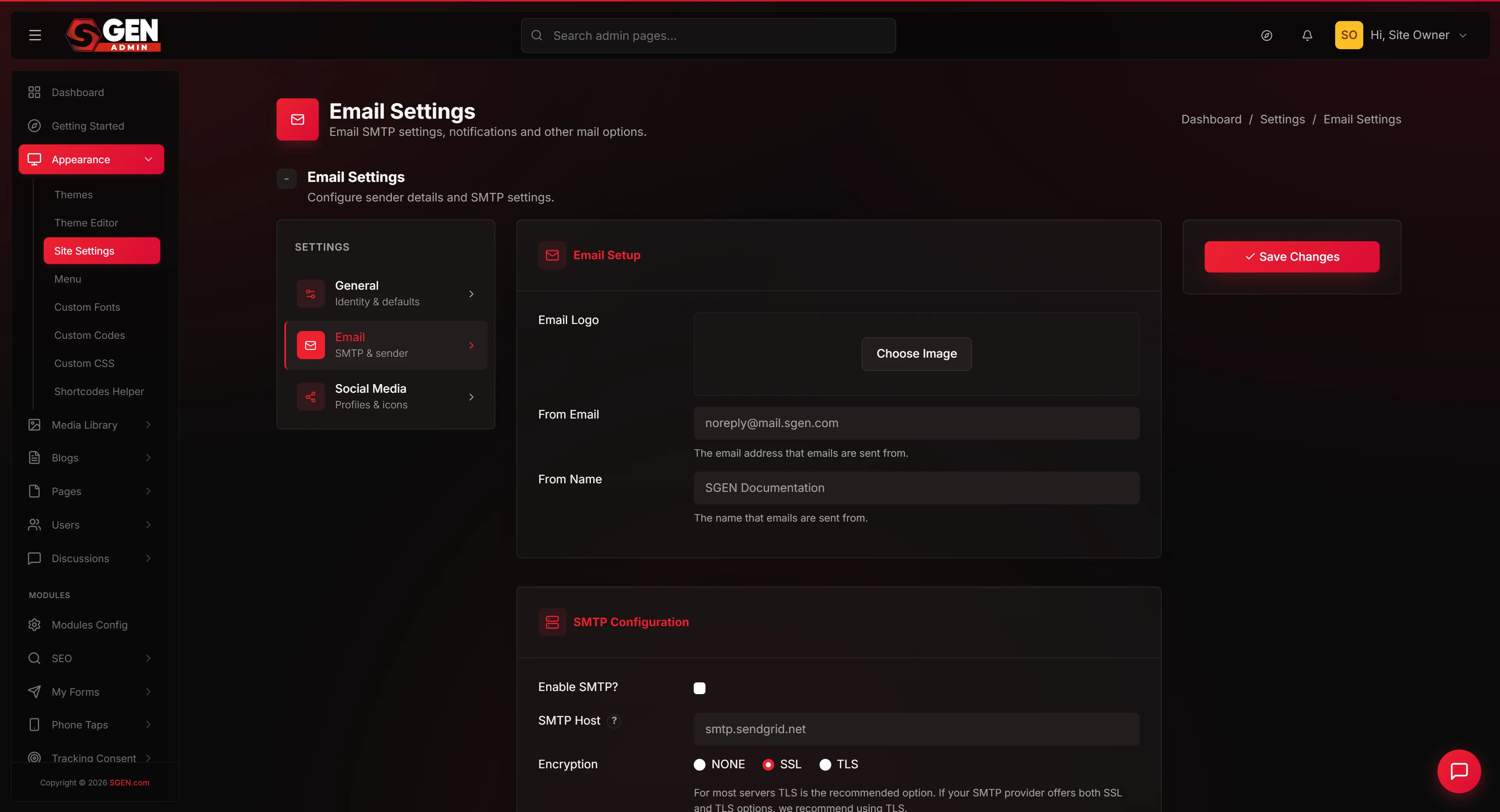Collapse the Email Settings section minus button

pos(286,179)
